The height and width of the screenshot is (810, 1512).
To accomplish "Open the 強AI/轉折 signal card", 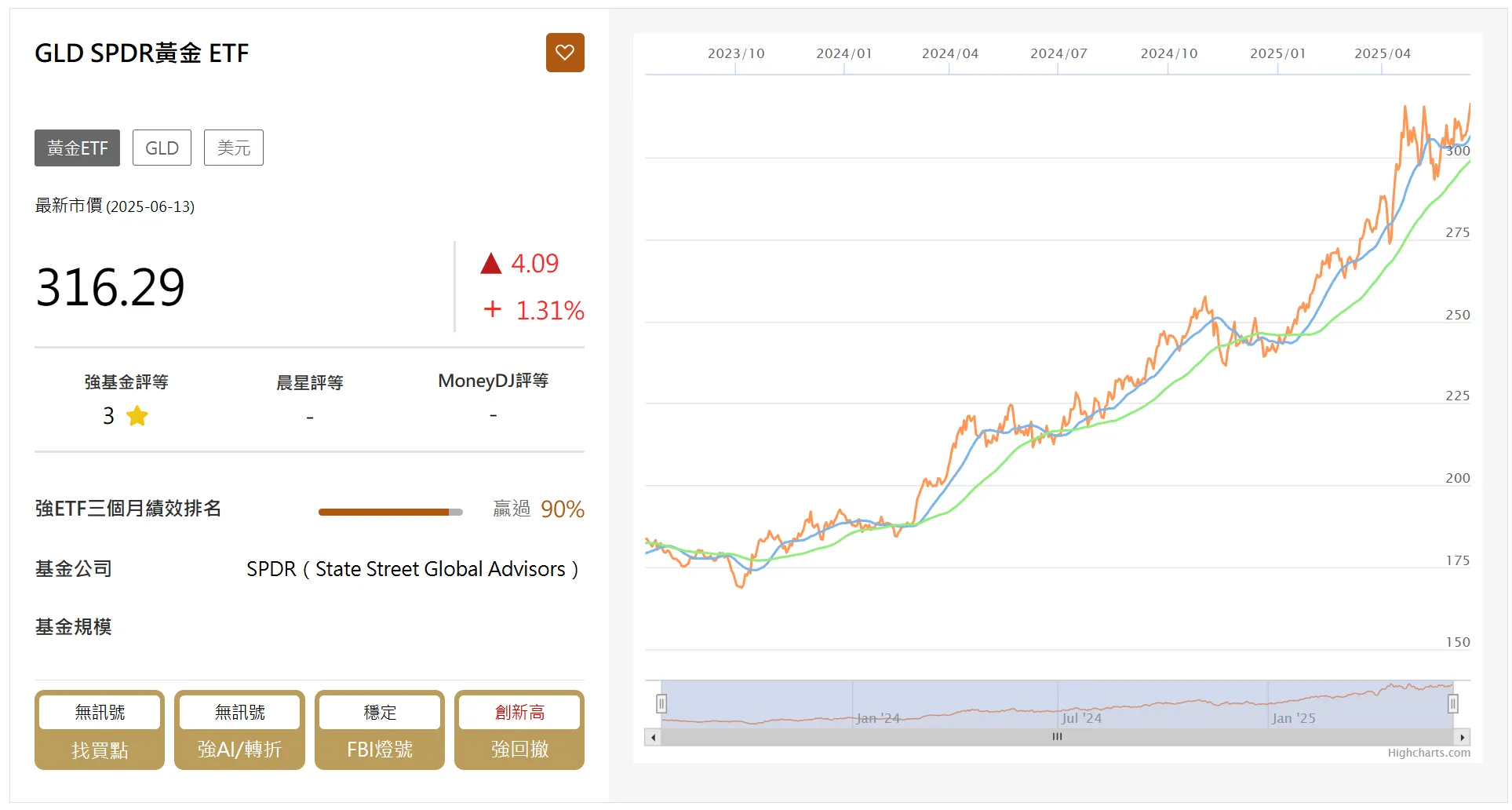I will click(x=239, y=730).
